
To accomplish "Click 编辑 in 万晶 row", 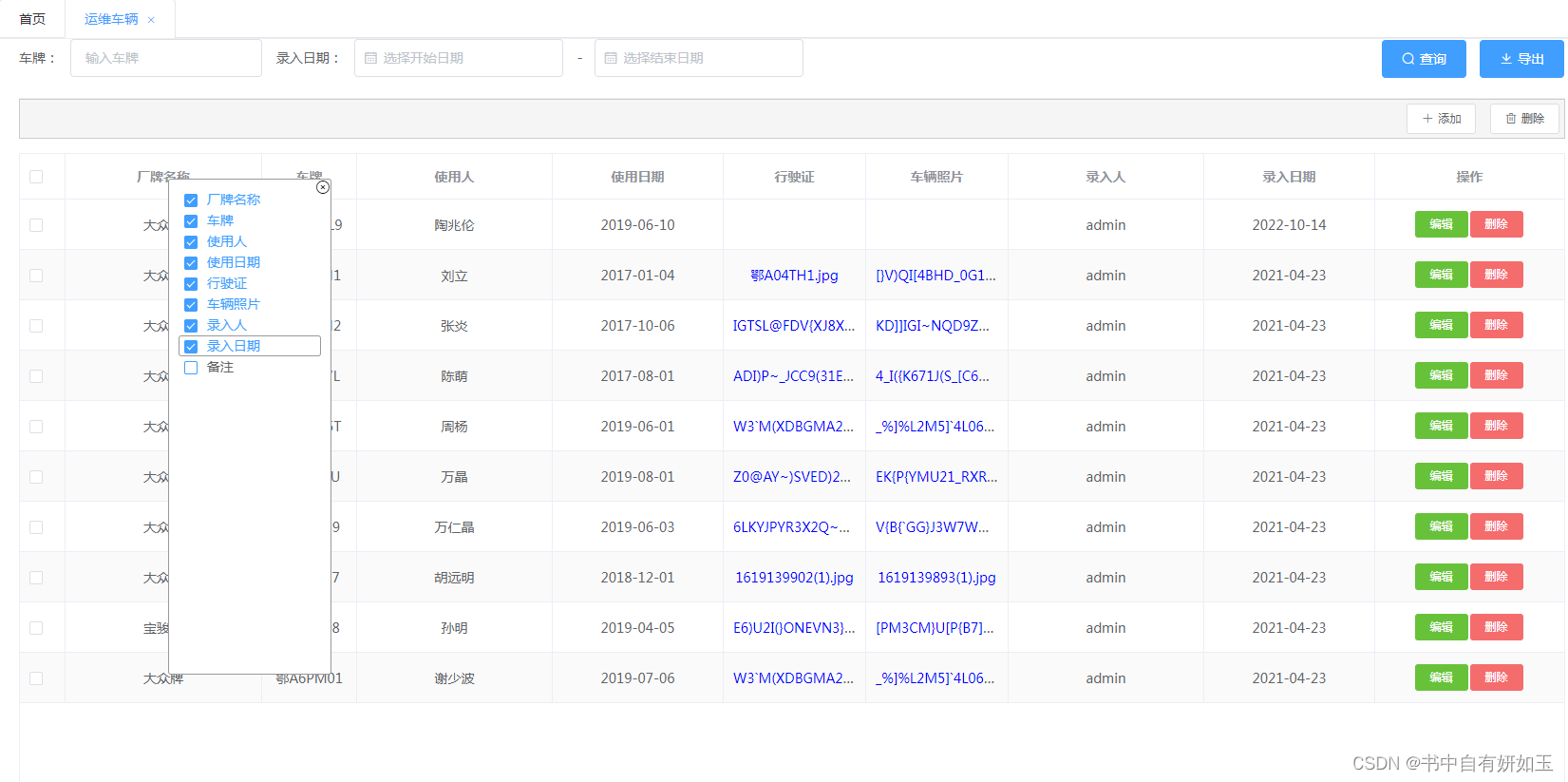I will (x=1441, y=476).
